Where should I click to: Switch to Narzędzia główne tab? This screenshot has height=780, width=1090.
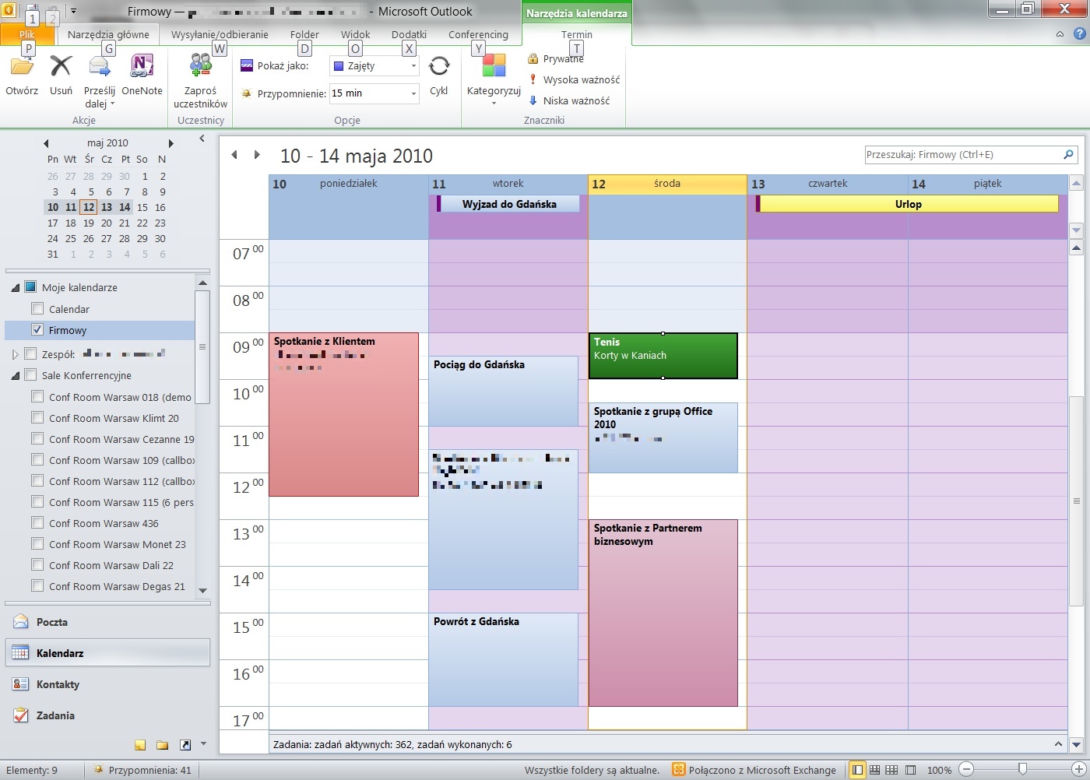[108, 34]
